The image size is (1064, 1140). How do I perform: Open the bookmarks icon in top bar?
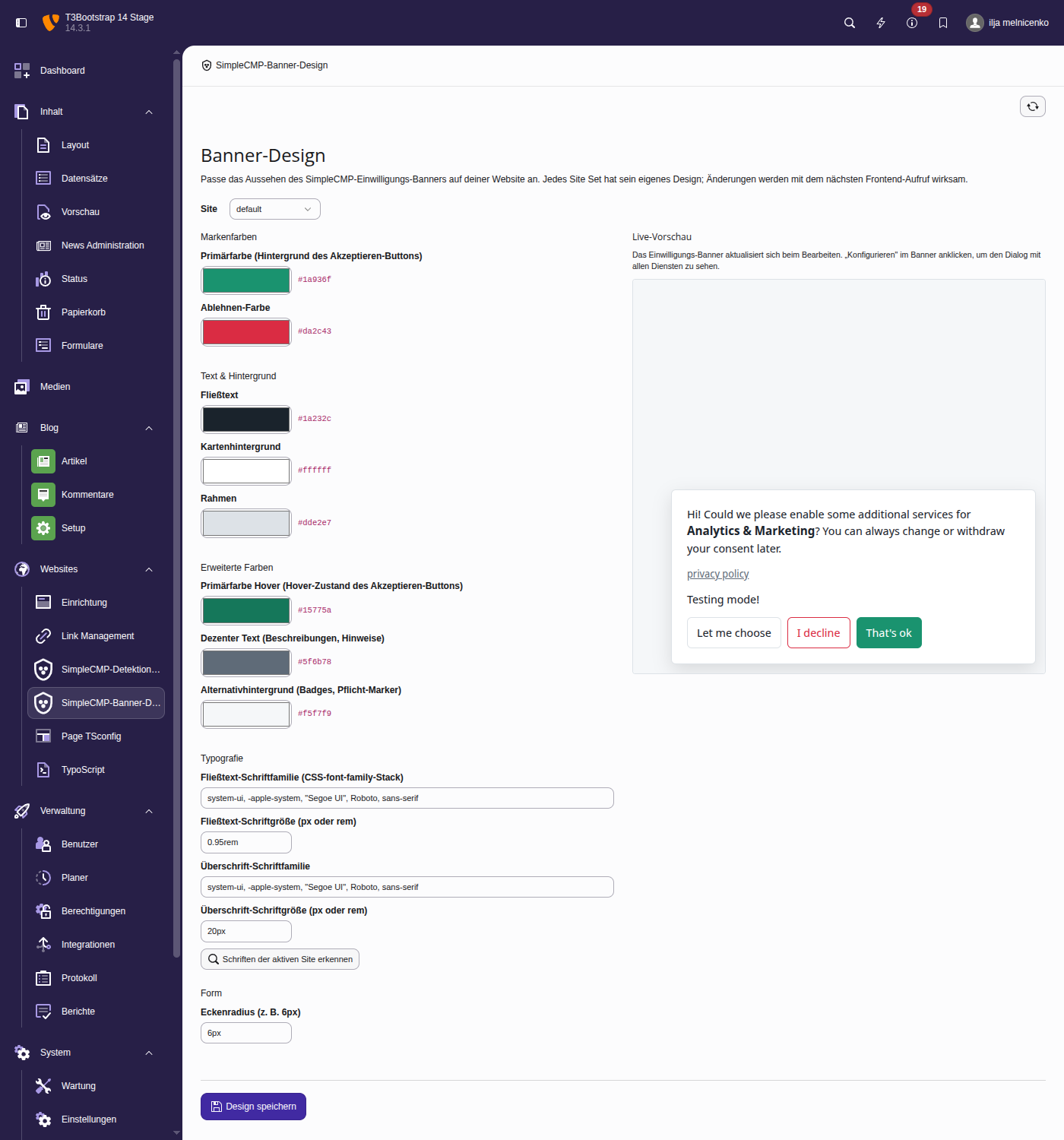[943, 23]
